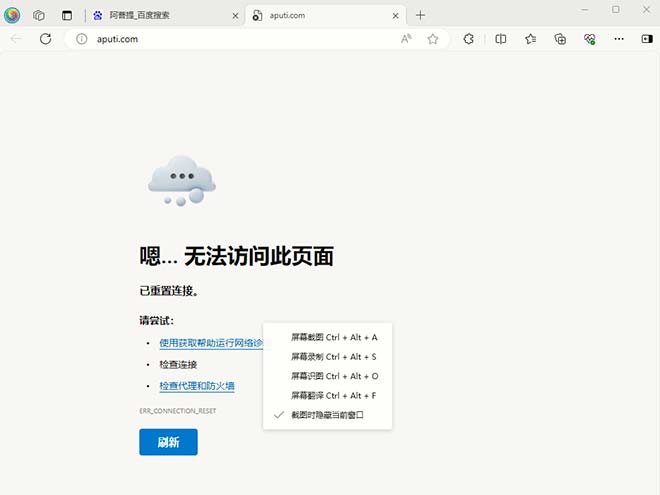The height and width of the screenshot is (495, 660).
Task: Select 屏幕截图 Ctrl+Alt+A menu item
Action: pos(334,337)
